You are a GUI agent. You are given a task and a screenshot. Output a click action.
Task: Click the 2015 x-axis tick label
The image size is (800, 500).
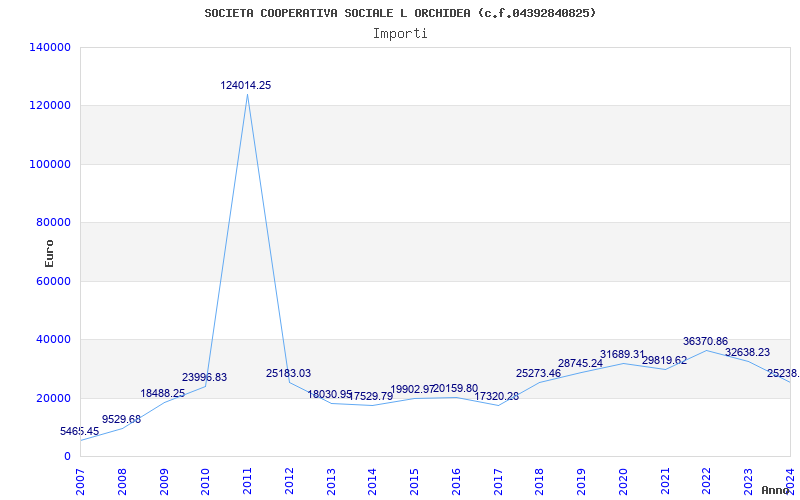pyautogui.click(x=414, y=482)
